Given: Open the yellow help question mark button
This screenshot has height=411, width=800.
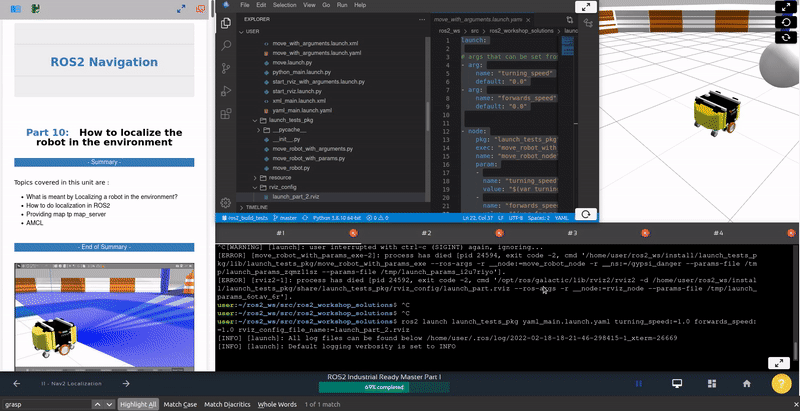Looking at the screenshot, I should (x=781, y=383).
